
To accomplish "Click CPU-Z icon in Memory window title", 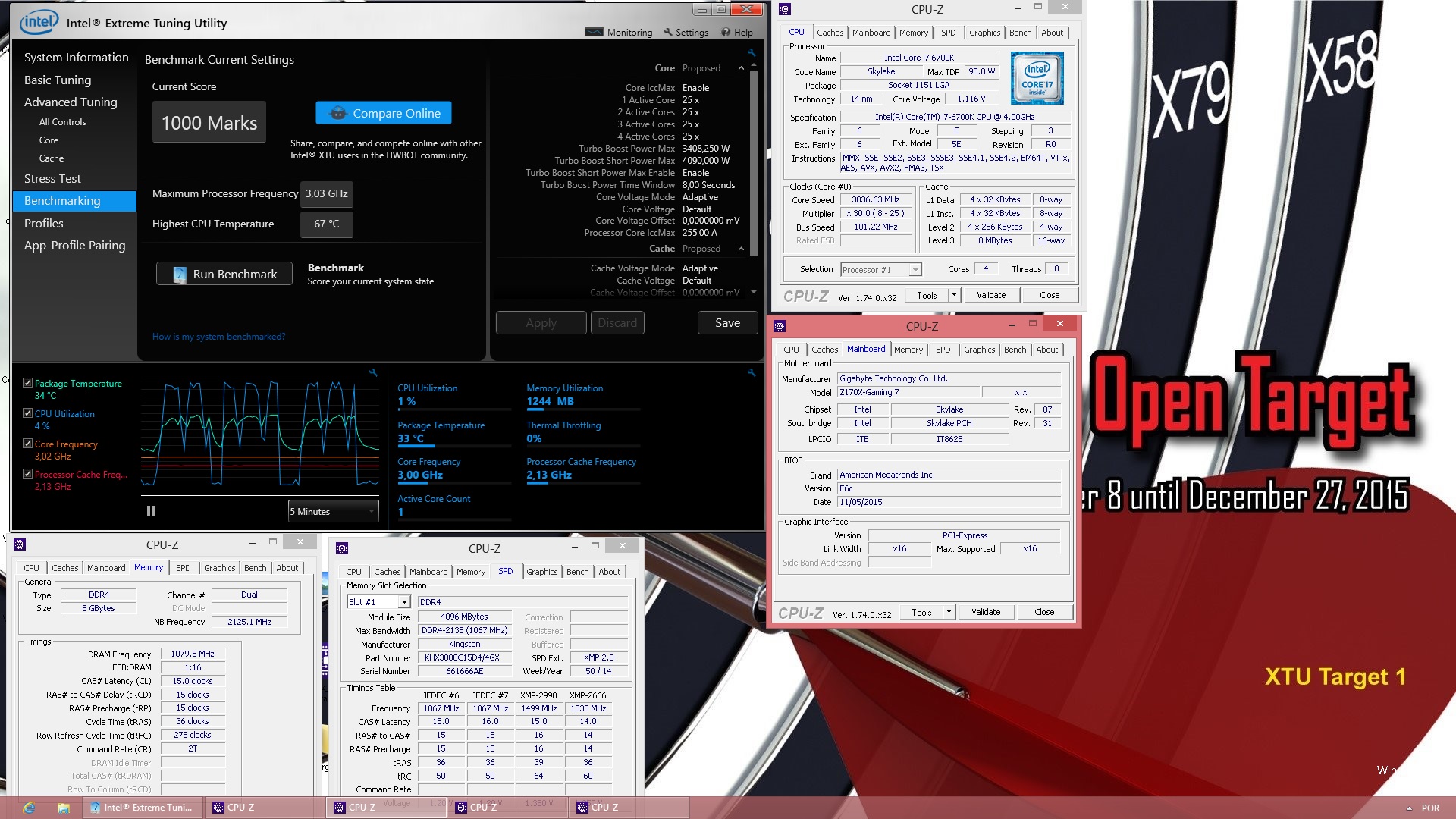I will tap(20, 544).
